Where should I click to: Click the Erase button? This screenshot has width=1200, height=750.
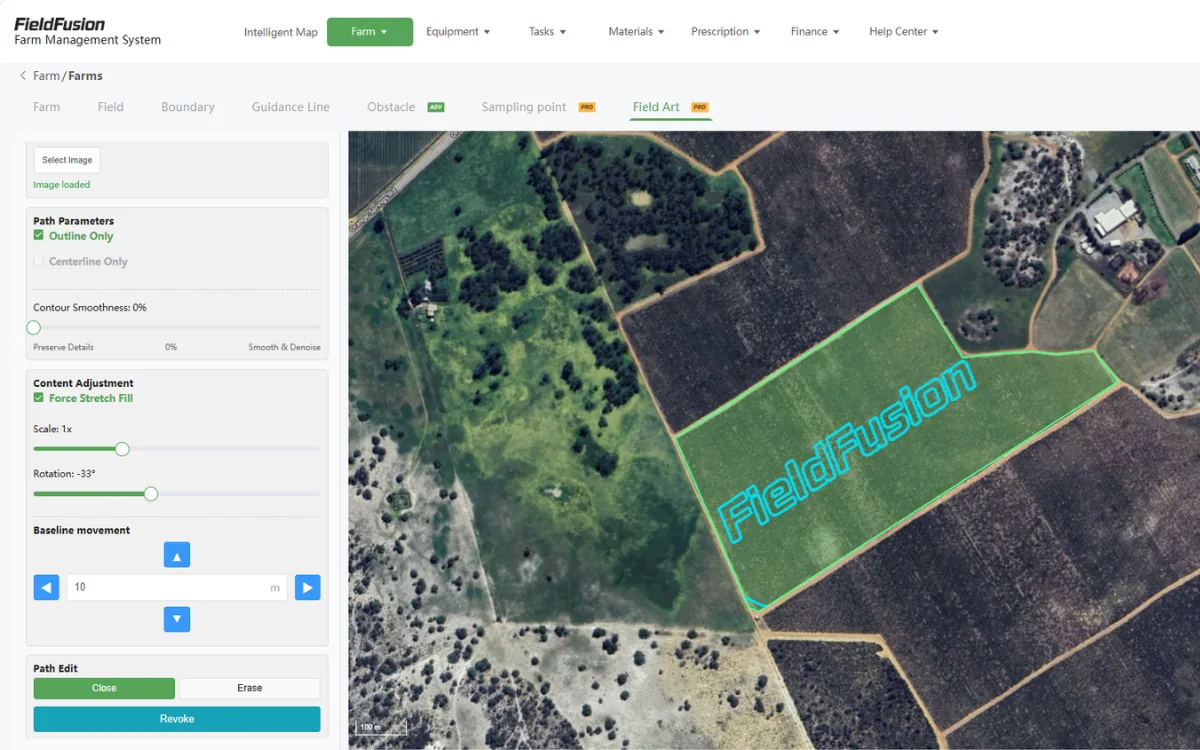coord(250,688)
